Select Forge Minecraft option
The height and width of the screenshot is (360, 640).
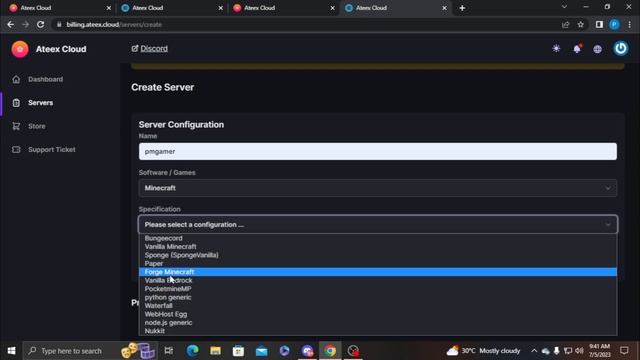tap(378, 272)
